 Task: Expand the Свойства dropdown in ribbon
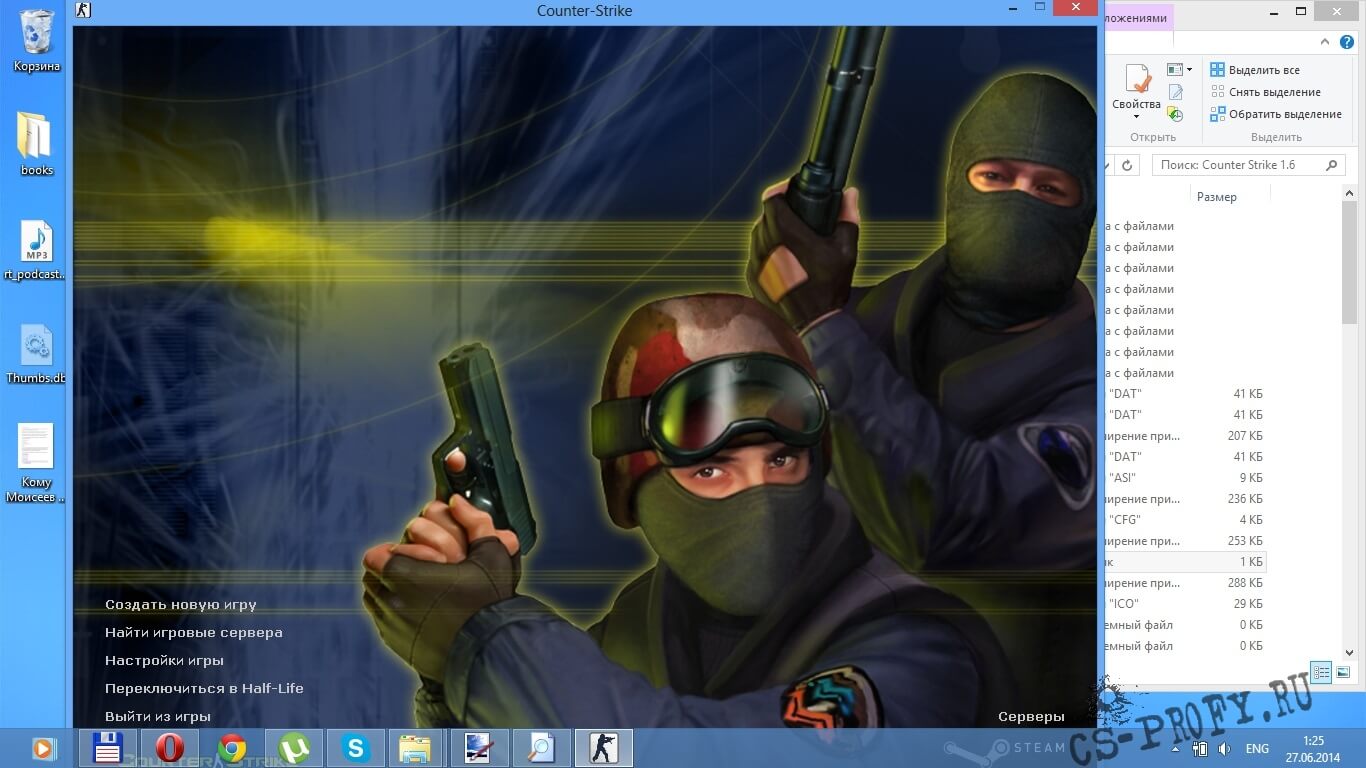coord(1136,117)
